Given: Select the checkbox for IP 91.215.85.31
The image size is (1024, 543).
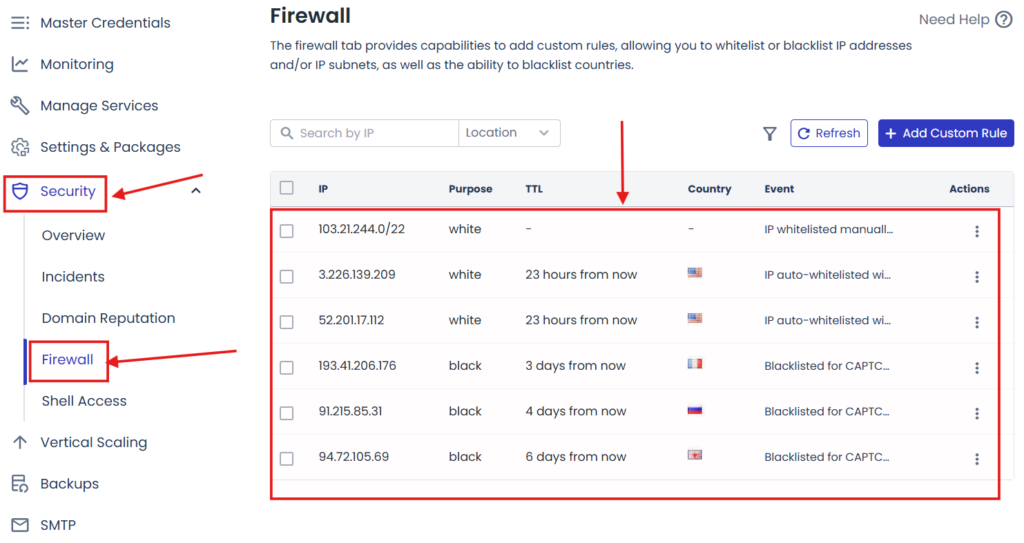Looking at the screenshot, I should point(287,412).
